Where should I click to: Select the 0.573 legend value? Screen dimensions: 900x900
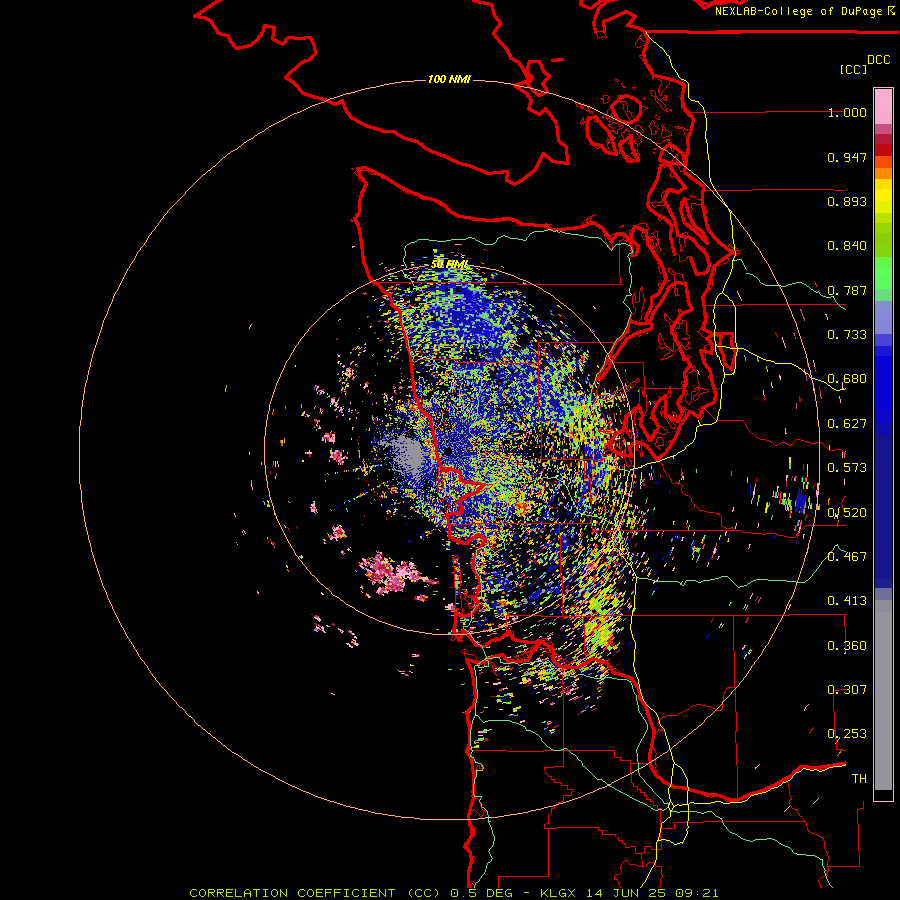(847, 468)
